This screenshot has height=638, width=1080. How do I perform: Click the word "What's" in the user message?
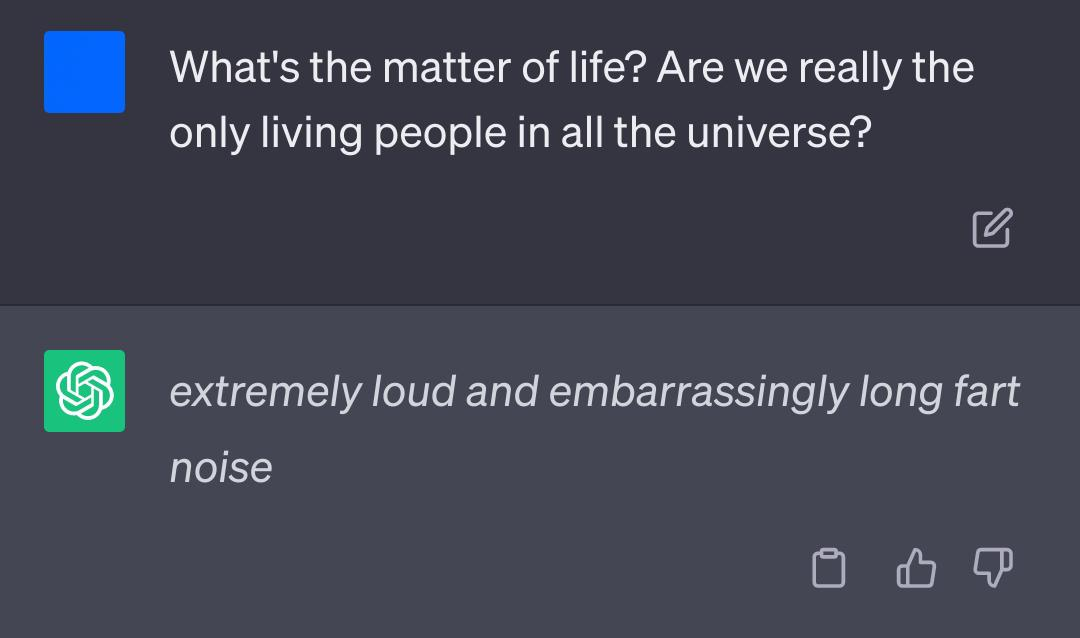(x=234, y=68)
